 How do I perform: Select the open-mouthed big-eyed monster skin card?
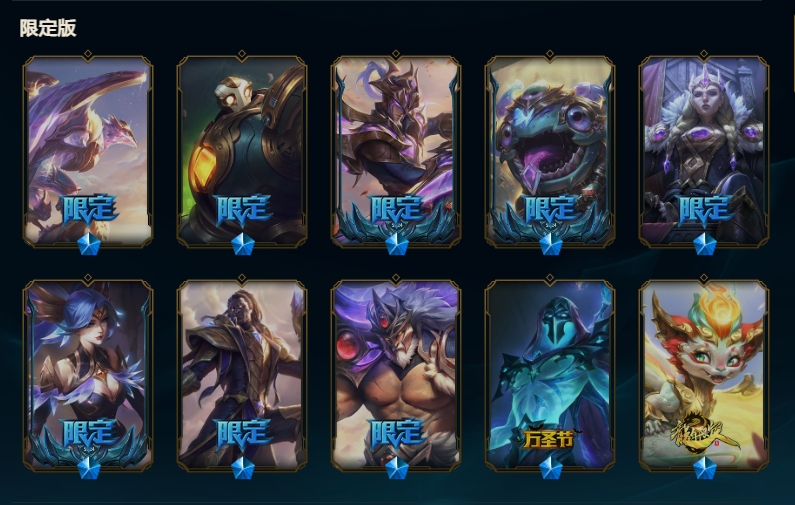(x=550, y=151)
